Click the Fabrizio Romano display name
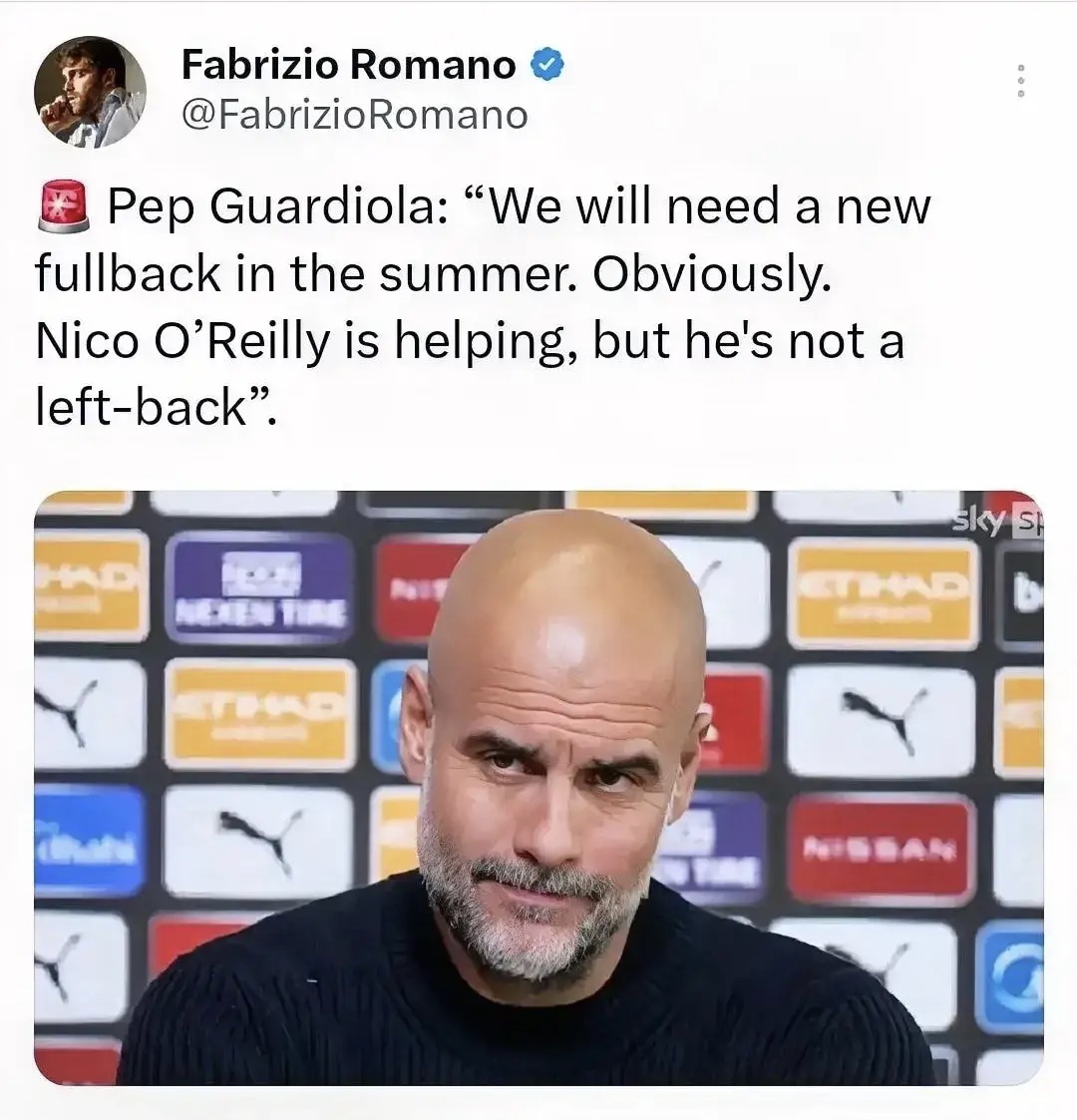The height and width of the screenshot is (1120, 1077). coord(348,64)
